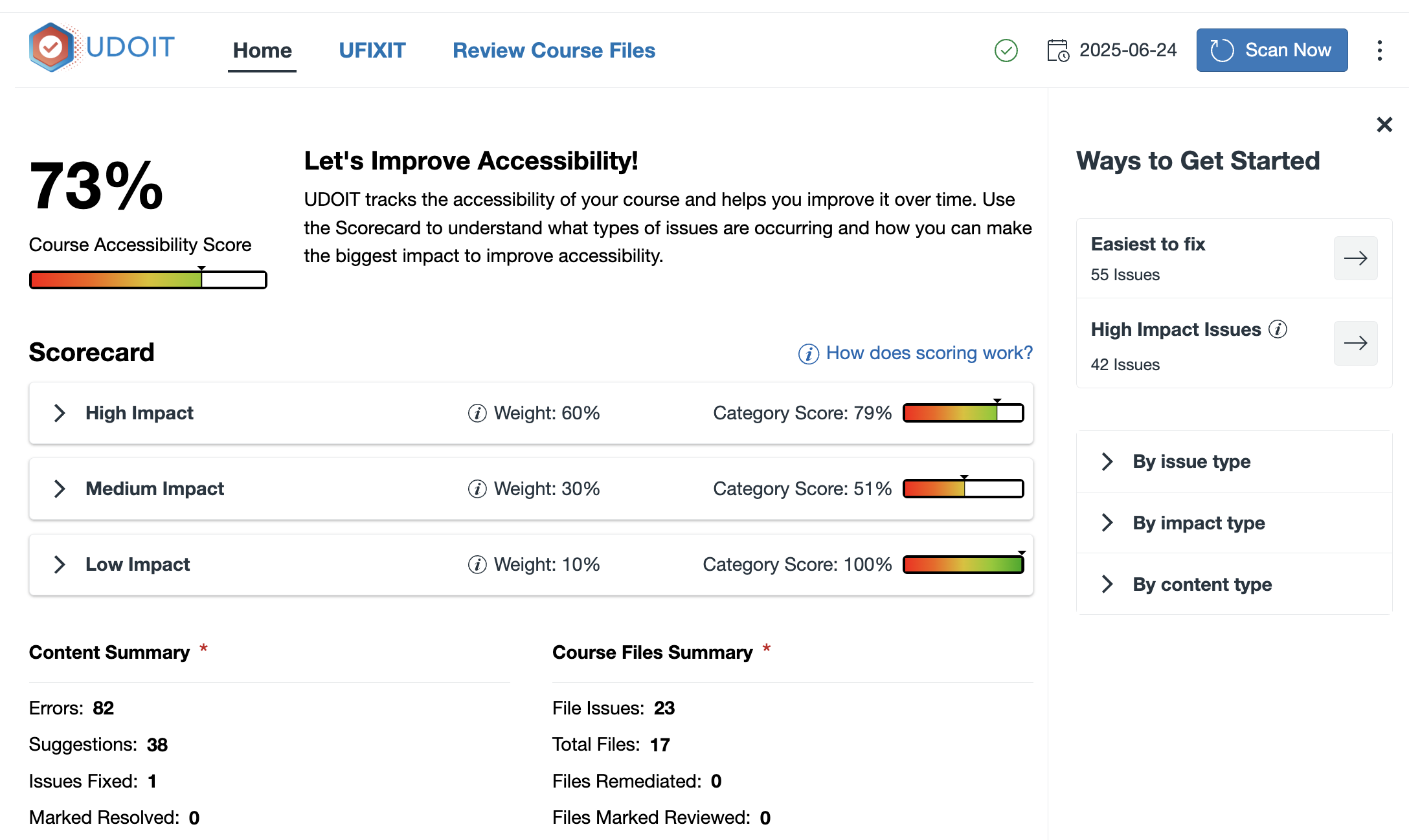Click the Files Remediated: 0 entry
The image size is (1409, 840).
tap(637, 781)
